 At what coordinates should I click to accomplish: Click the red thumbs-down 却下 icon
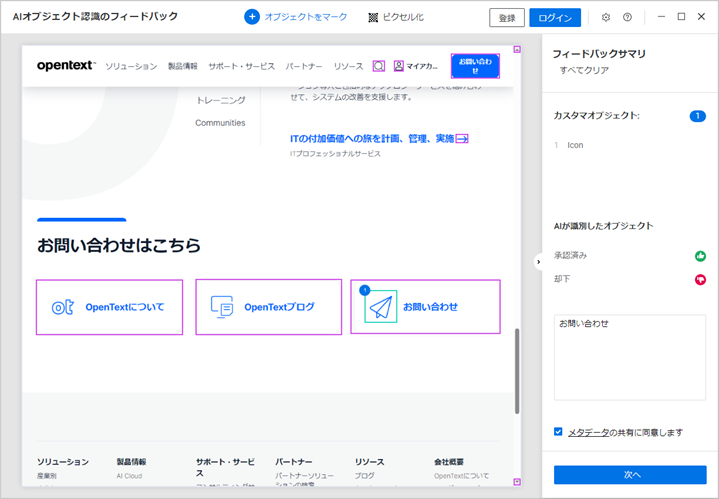pyautogui.click(x=700, y=279)
